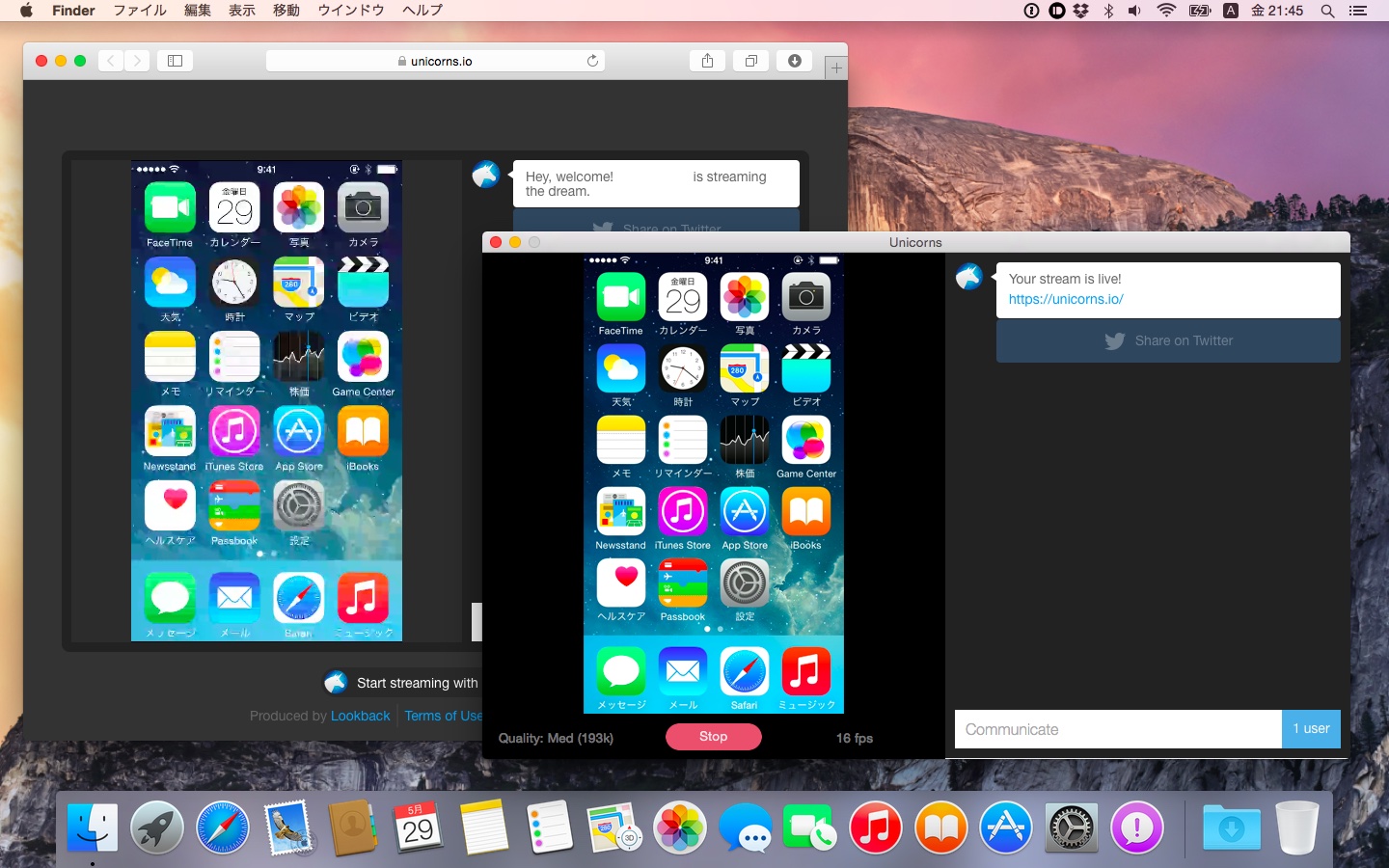Tap Game Center in the Unicorns window stream
1389x868 pixels.
[806, 441]
